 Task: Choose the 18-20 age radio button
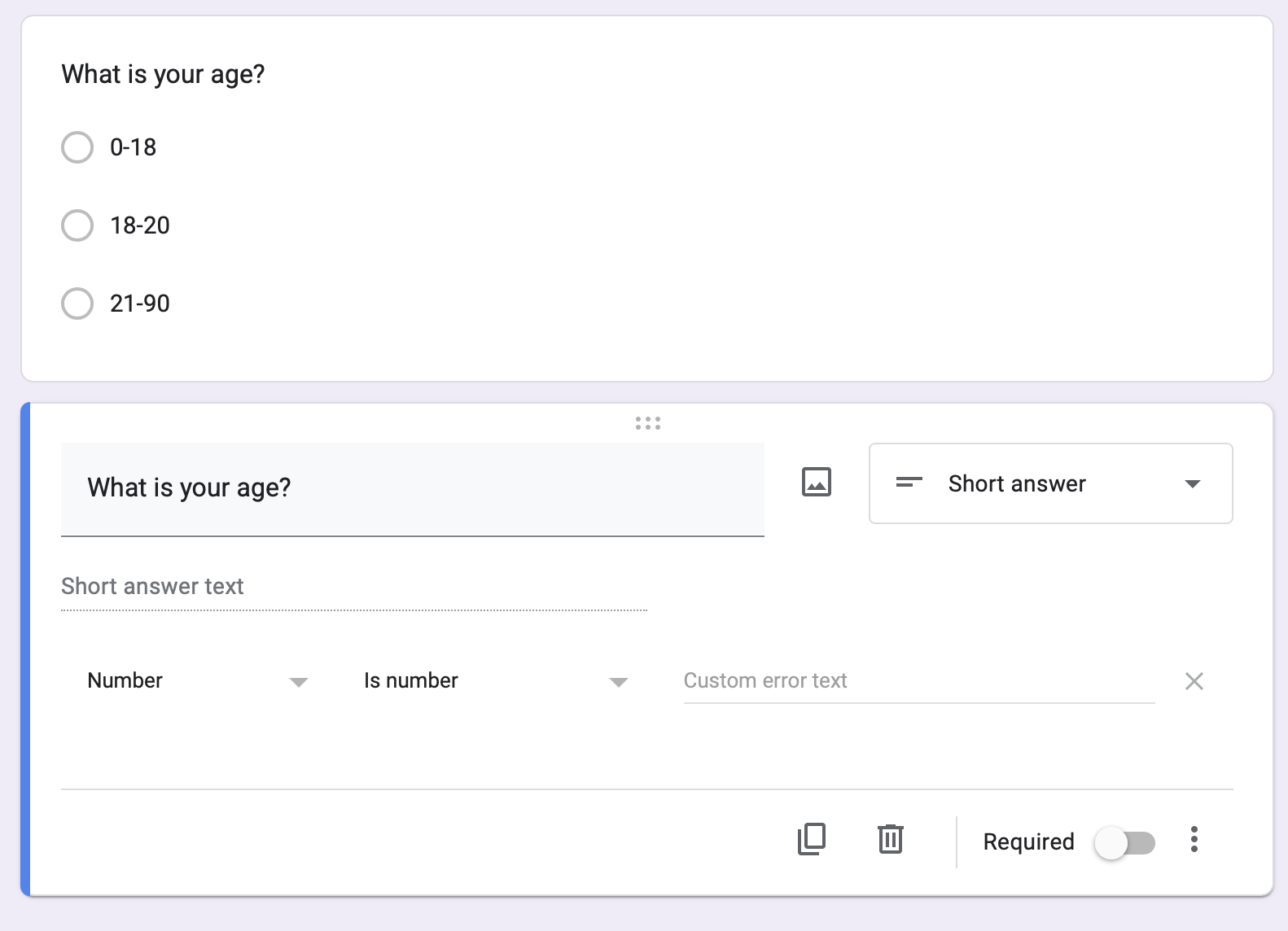77,225
